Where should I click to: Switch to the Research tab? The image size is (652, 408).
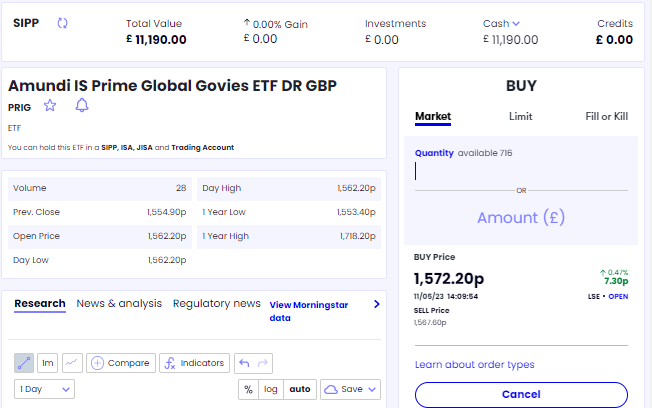[x=40, y=304]
